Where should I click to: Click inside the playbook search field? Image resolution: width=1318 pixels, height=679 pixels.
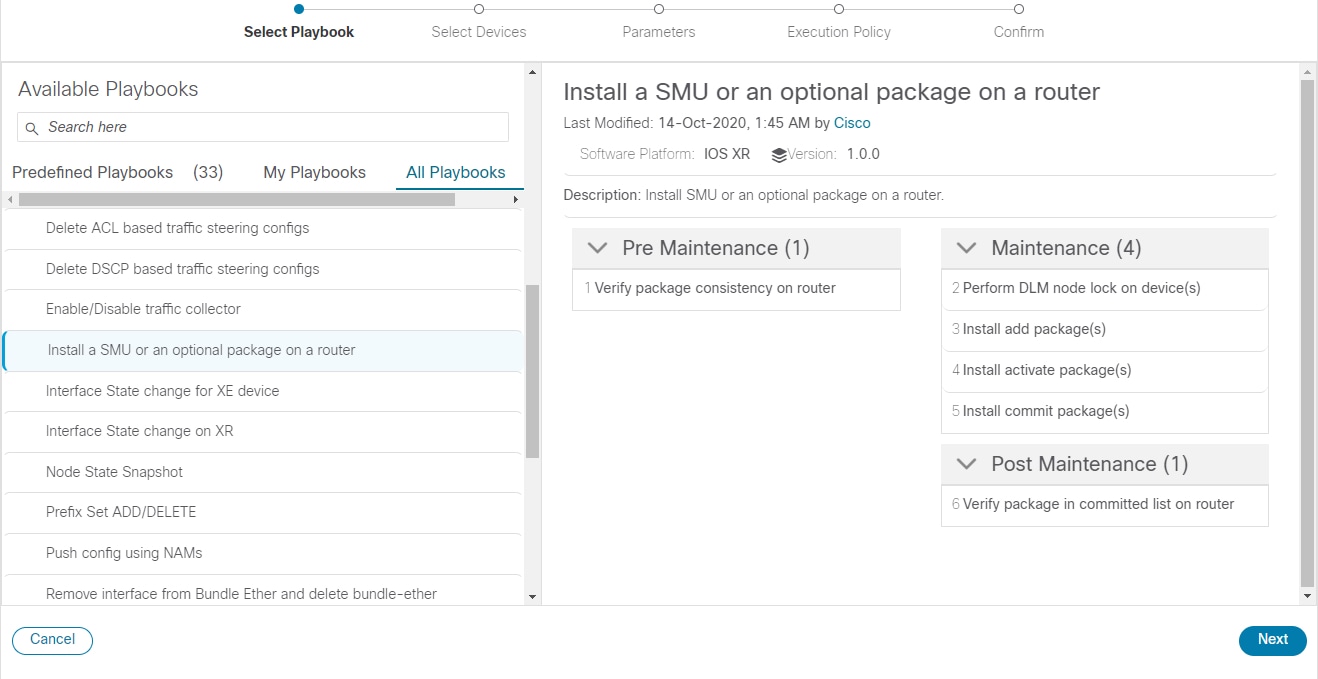tap(260, 127)
